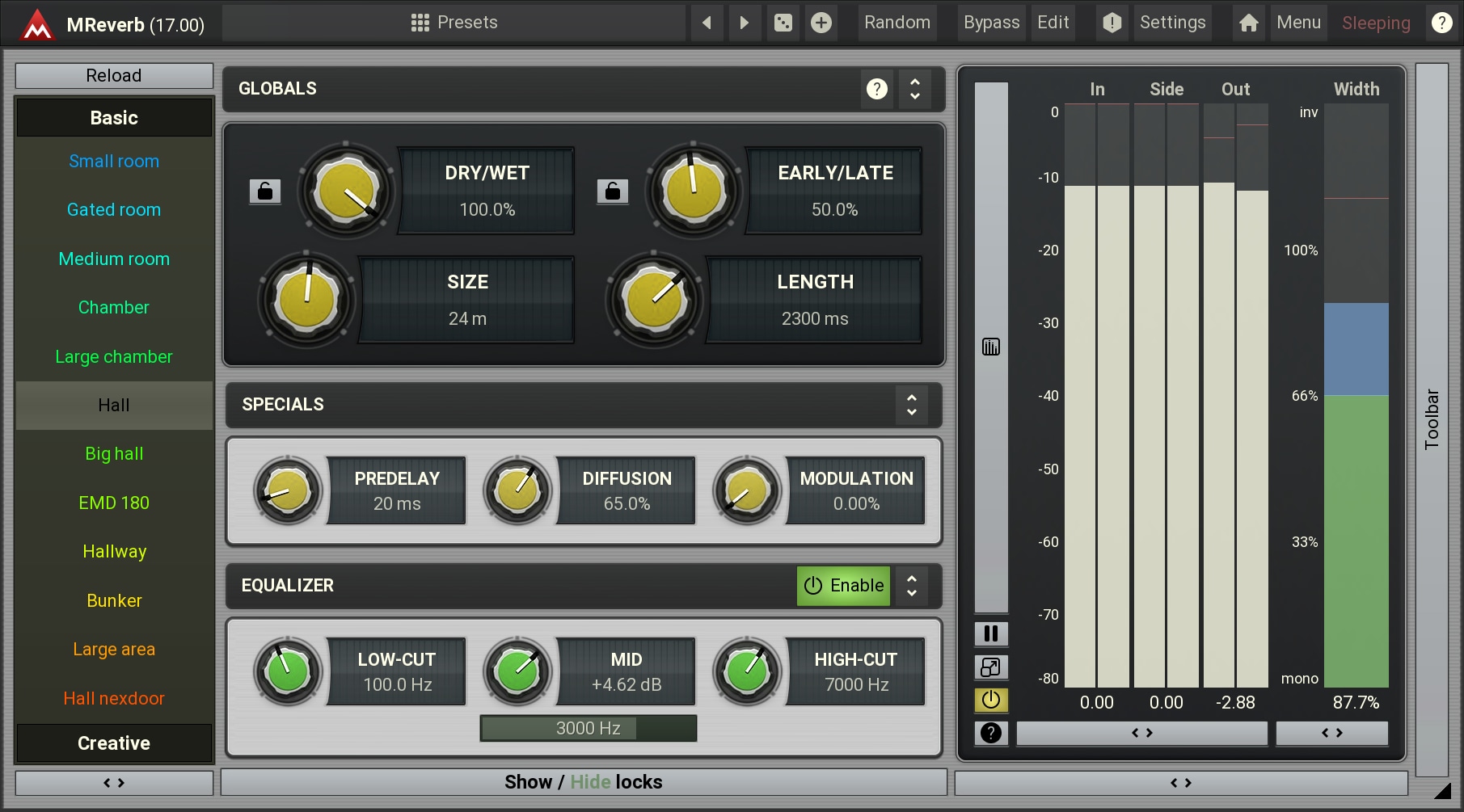Toggle the Dry/Wet lock
Viewport: 1464px width, 812px height.
[x=264, y=191]
